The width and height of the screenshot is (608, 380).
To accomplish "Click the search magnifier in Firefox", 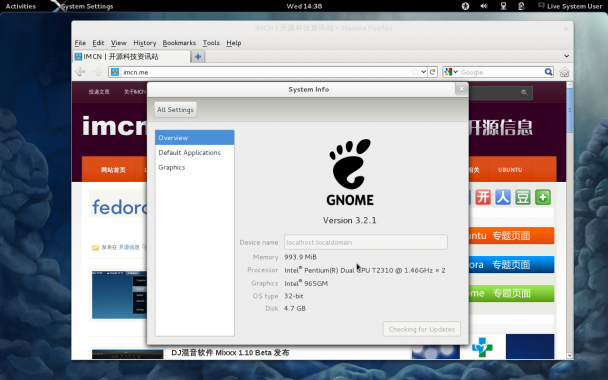I will pos(548,72).
